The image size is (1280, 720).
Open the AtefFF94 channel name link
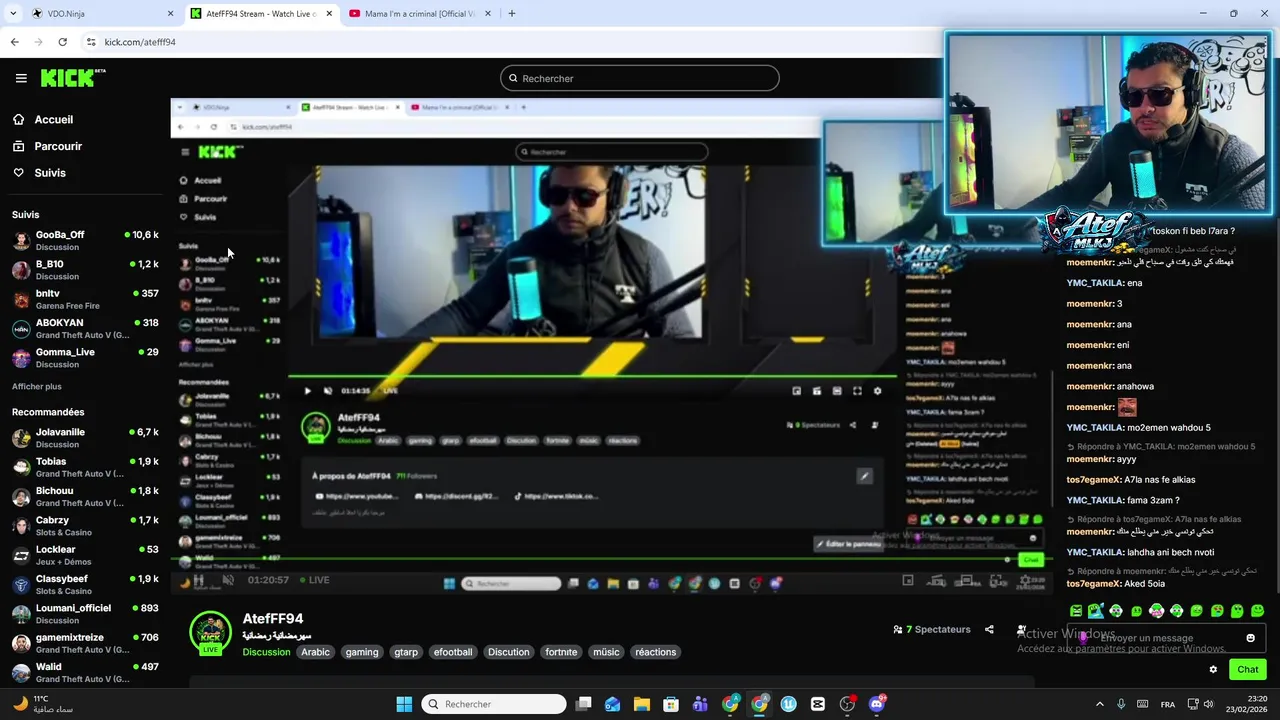tap(273, 619)
